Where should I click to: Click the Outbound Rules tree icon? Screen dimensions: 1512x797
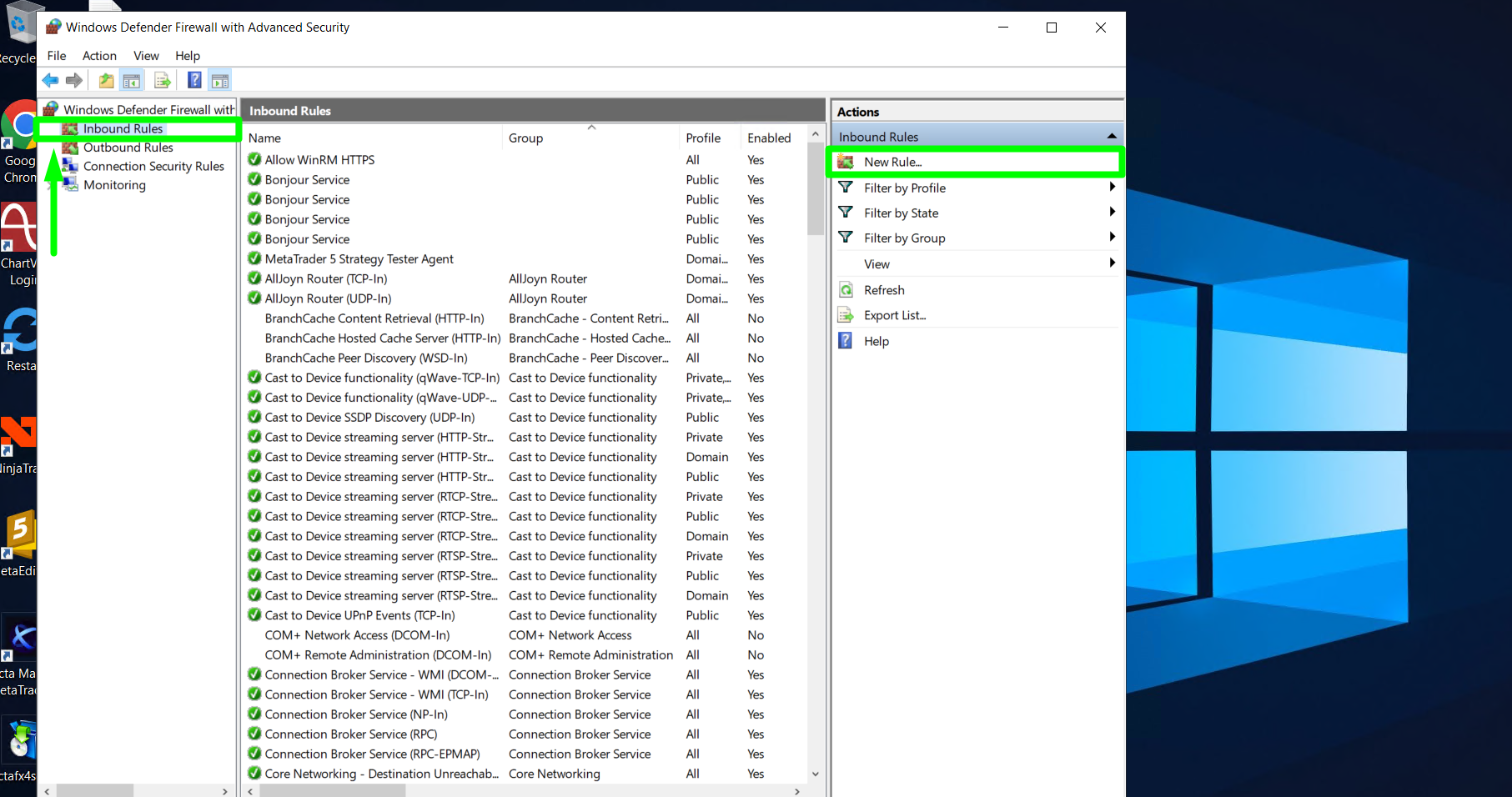coord(70,148)
